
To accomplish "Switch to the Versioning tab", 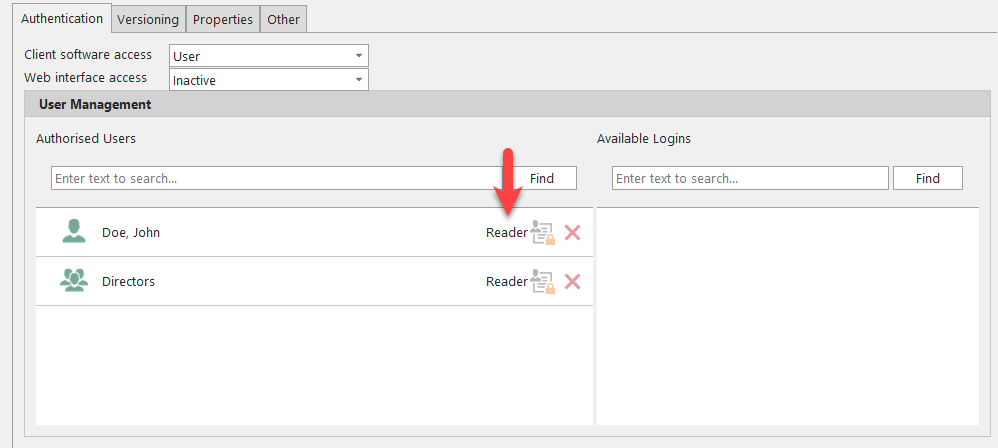I will pos(147,19).
